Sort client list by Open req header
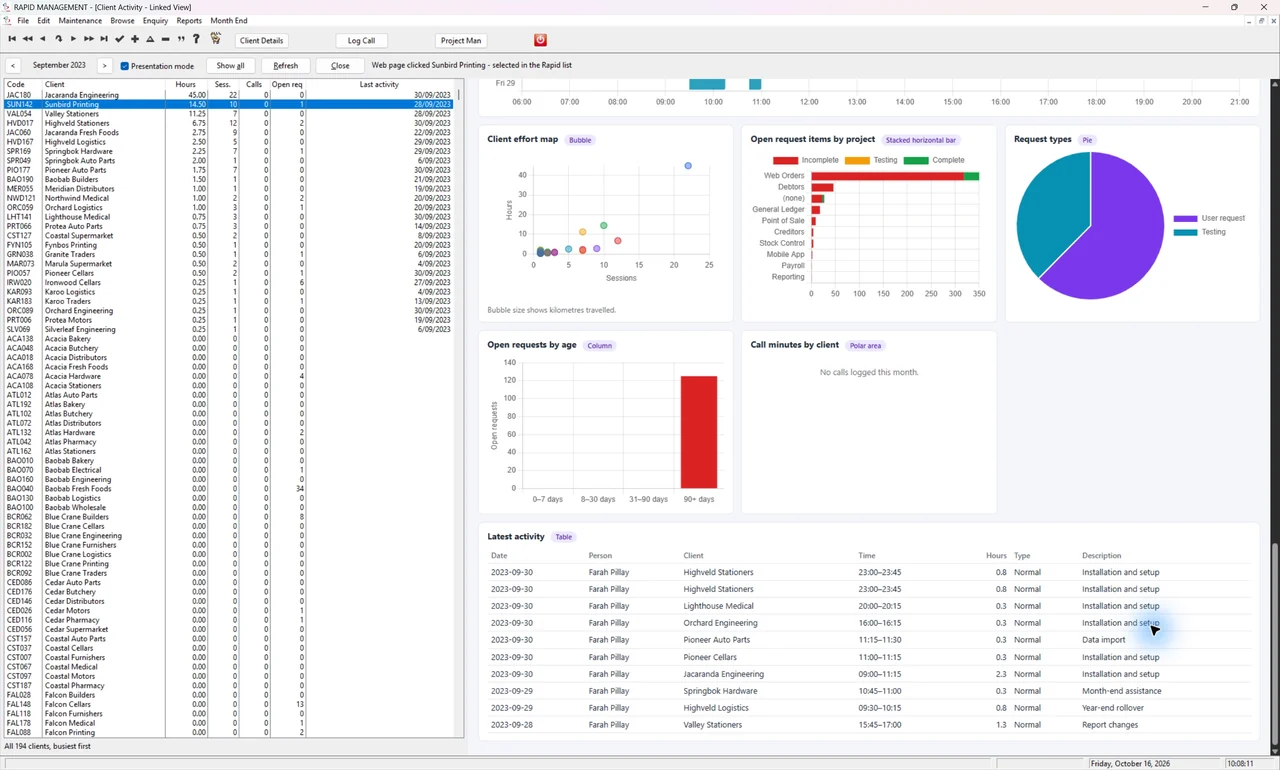 click(288, 85)
